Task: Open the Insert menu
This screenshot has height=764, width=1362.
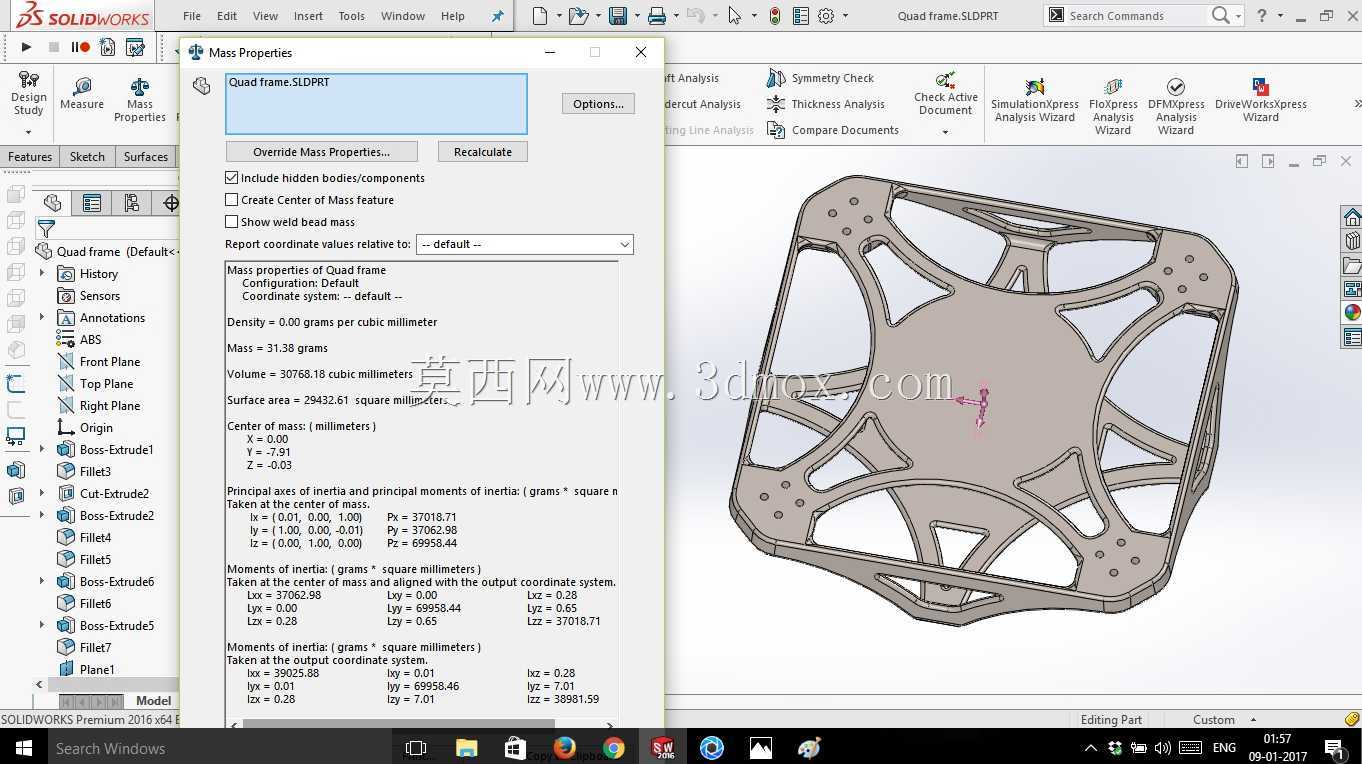Action: pyautogui.click(x=308, y=16)
